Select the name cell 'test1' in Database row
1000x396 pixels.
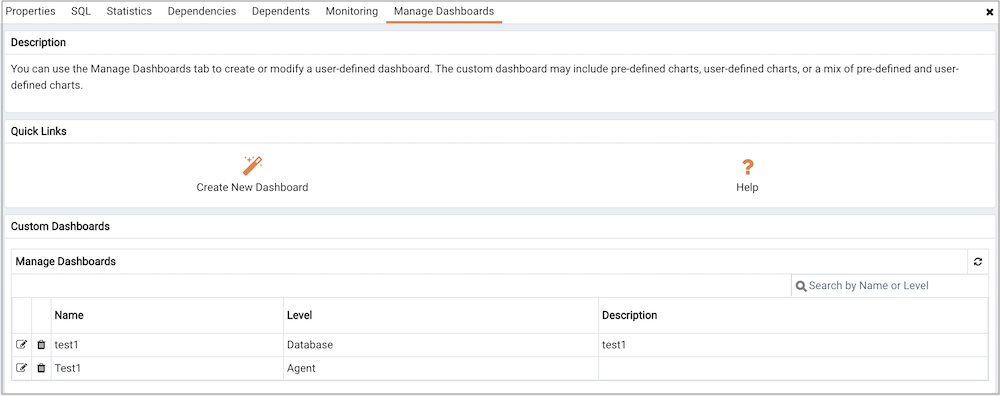click(x=168, y=345)
